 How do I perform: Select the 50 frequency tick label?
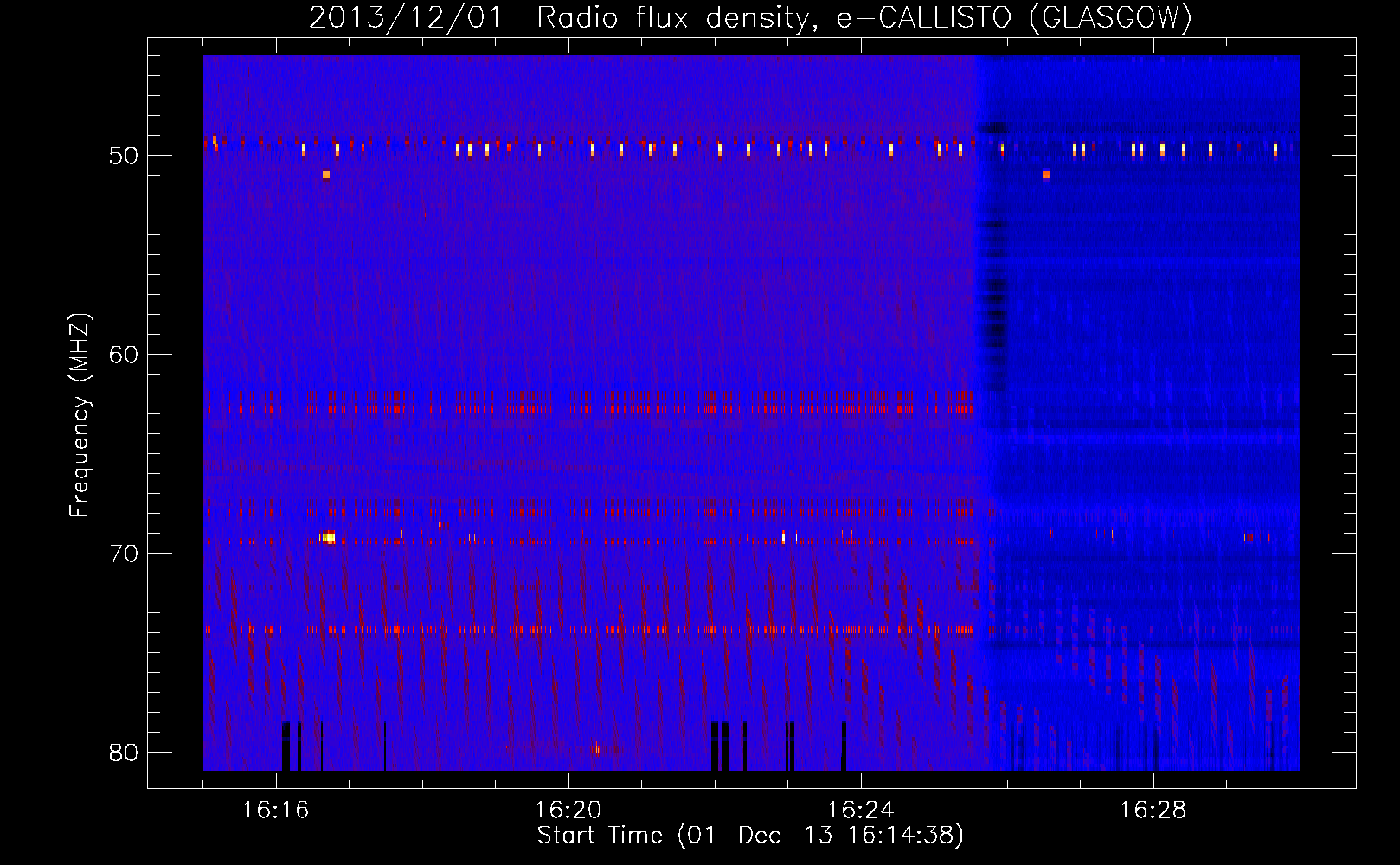(x=124, y=157)
